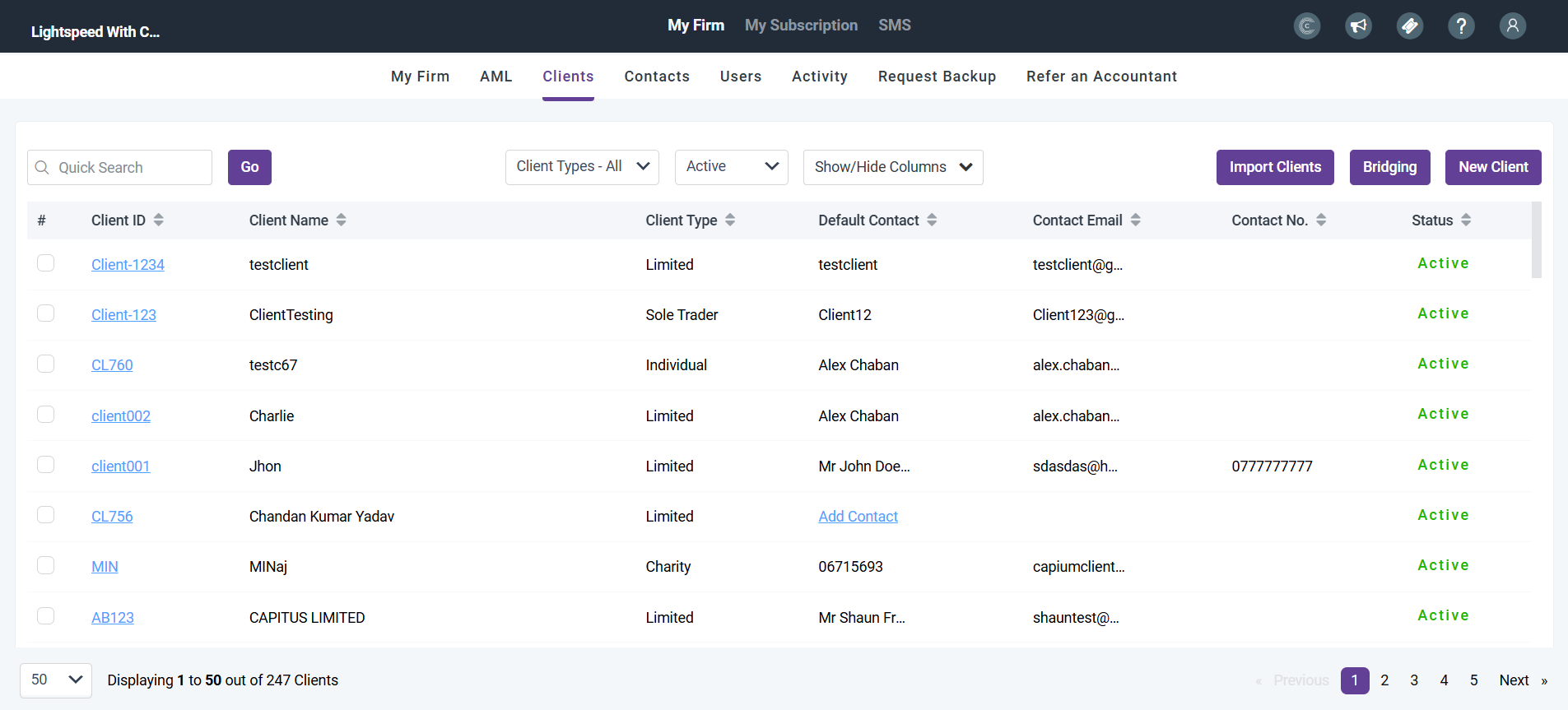This screenshot has height=710, width=1568.
Task: Sort by Client Name column arrows
Action: point(342,220)
